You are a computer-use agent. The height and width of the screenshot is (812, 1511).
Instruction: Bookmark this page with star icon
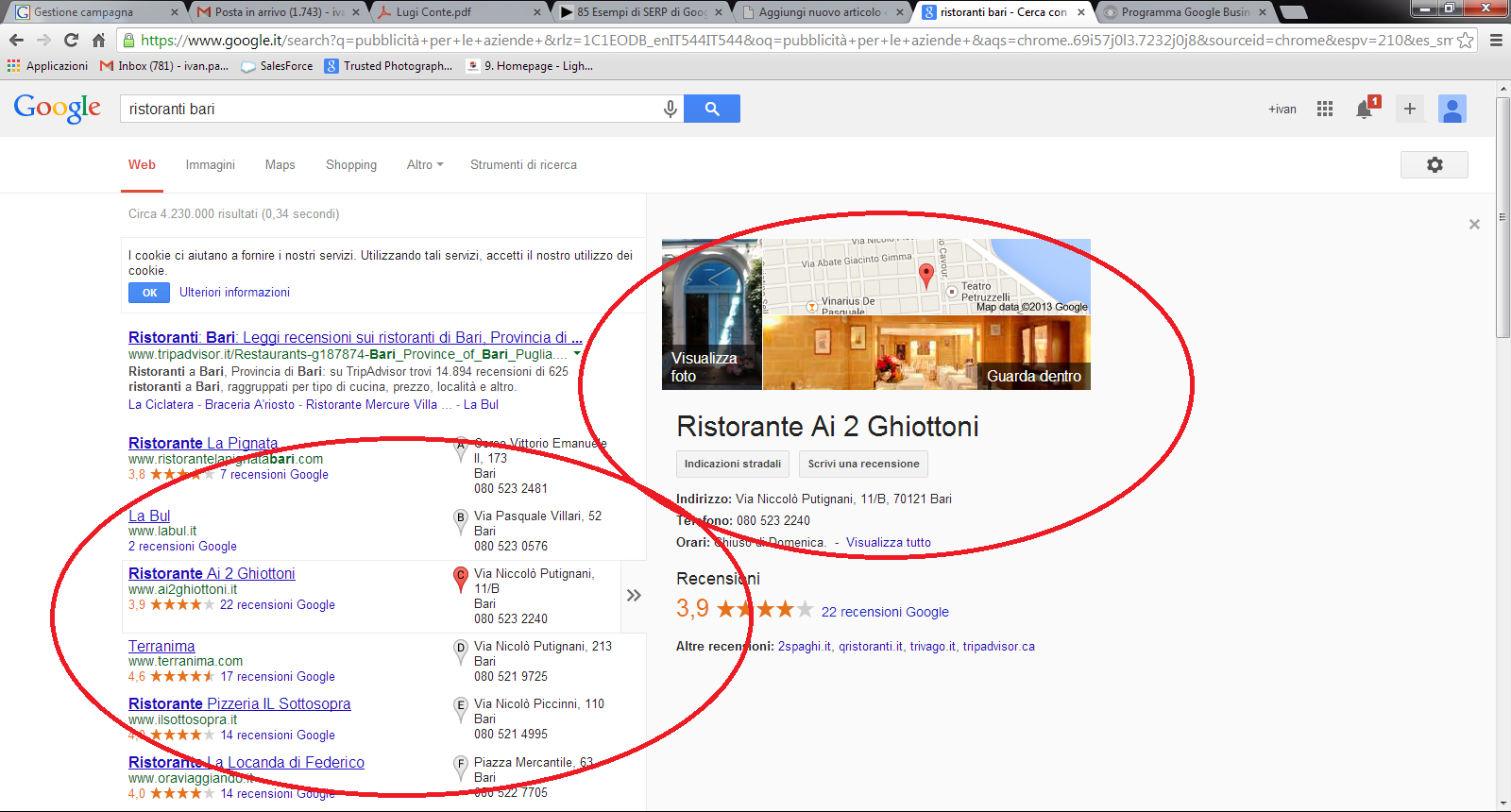tap(1465, 40)
